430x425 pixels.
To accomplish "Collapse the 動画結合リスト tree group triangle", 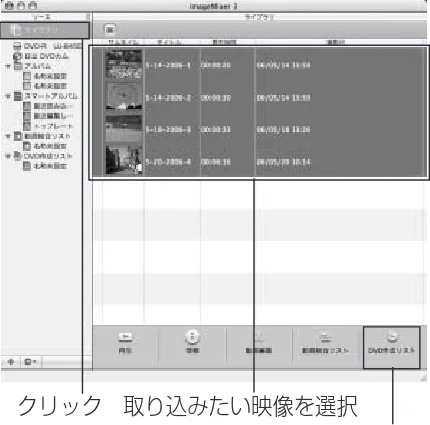I will [8, 136].
